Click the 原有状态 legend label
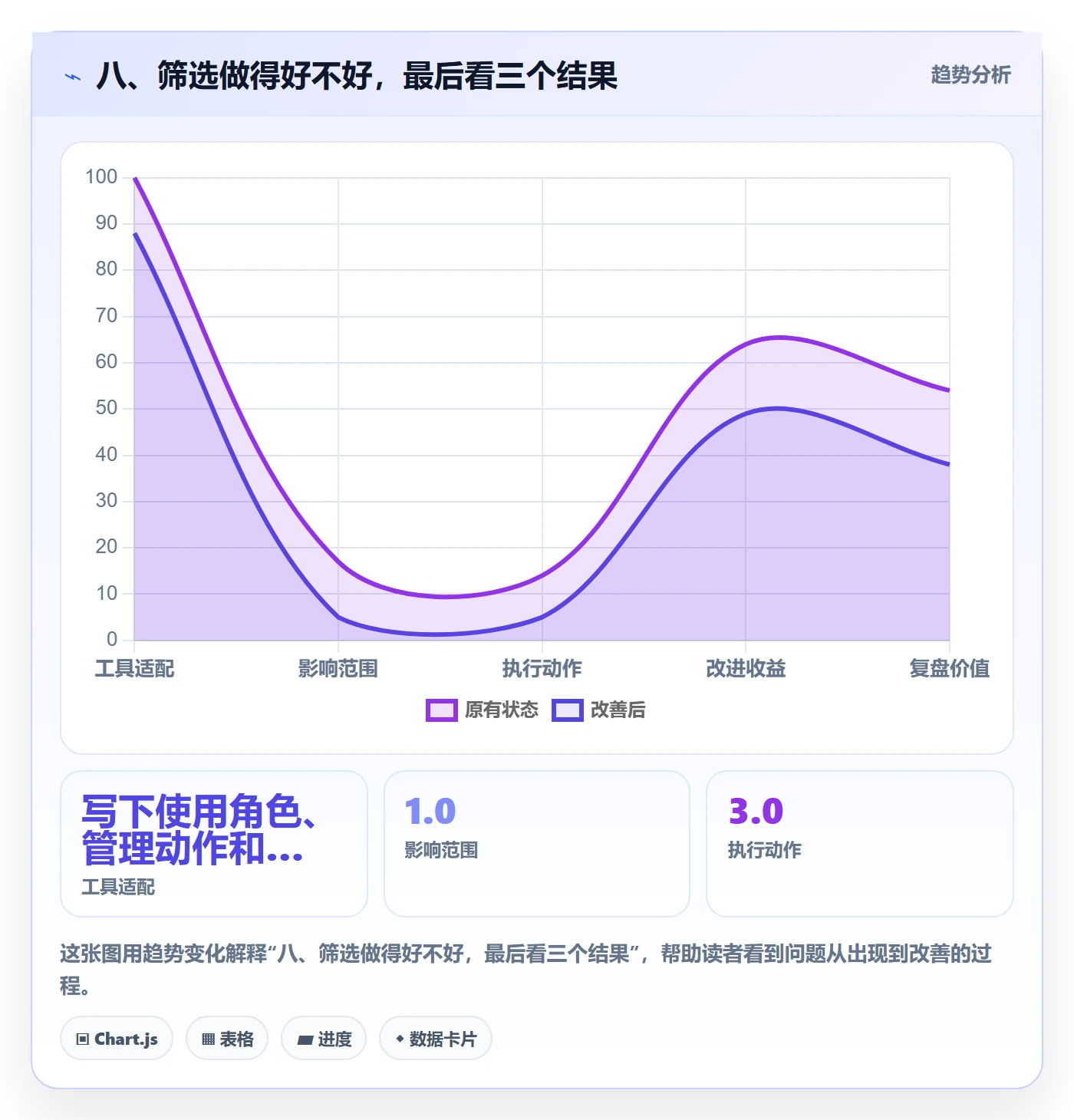Screen dimensions: 1074x1120 click(502, 710)
